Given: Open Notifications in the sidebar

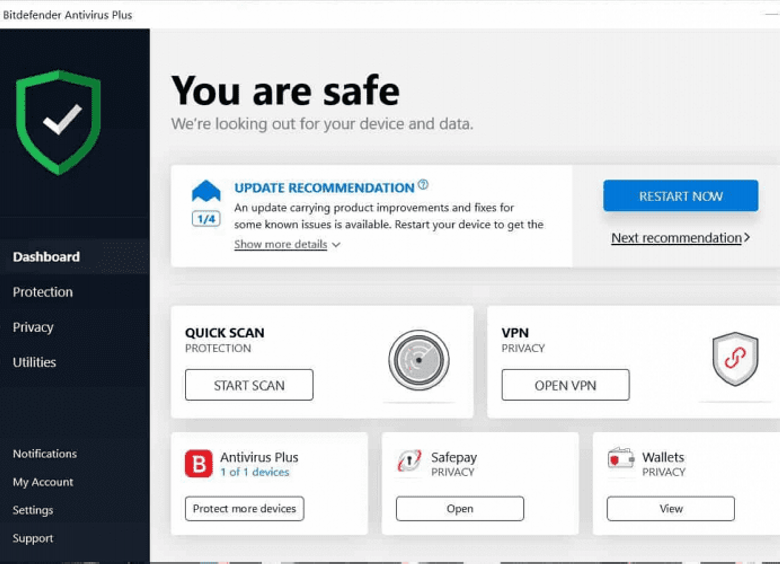Looking at the screenshot, I should click(45, 454).
